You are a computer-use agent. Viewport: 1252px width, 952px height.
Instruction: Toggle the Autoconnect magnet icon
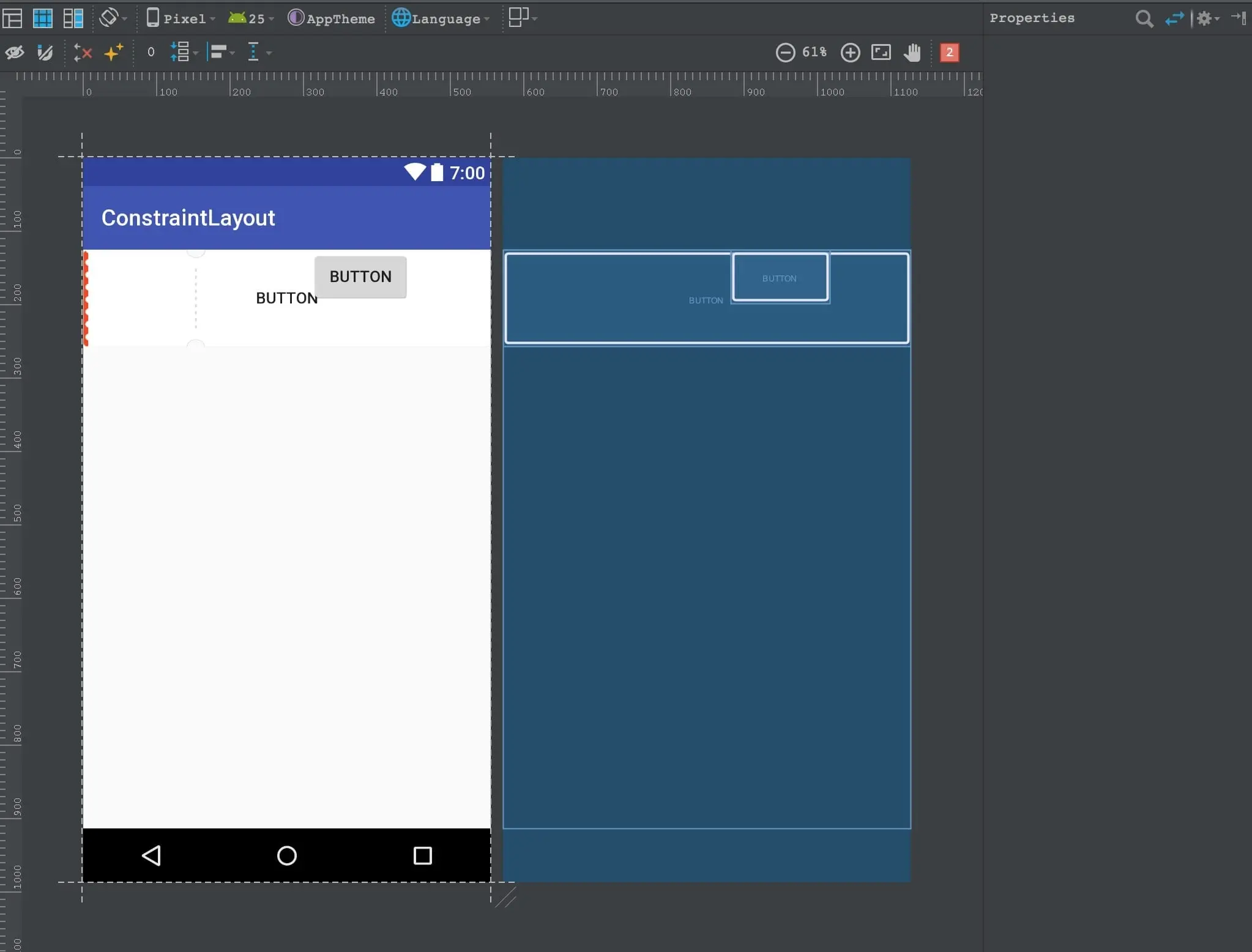45,53
